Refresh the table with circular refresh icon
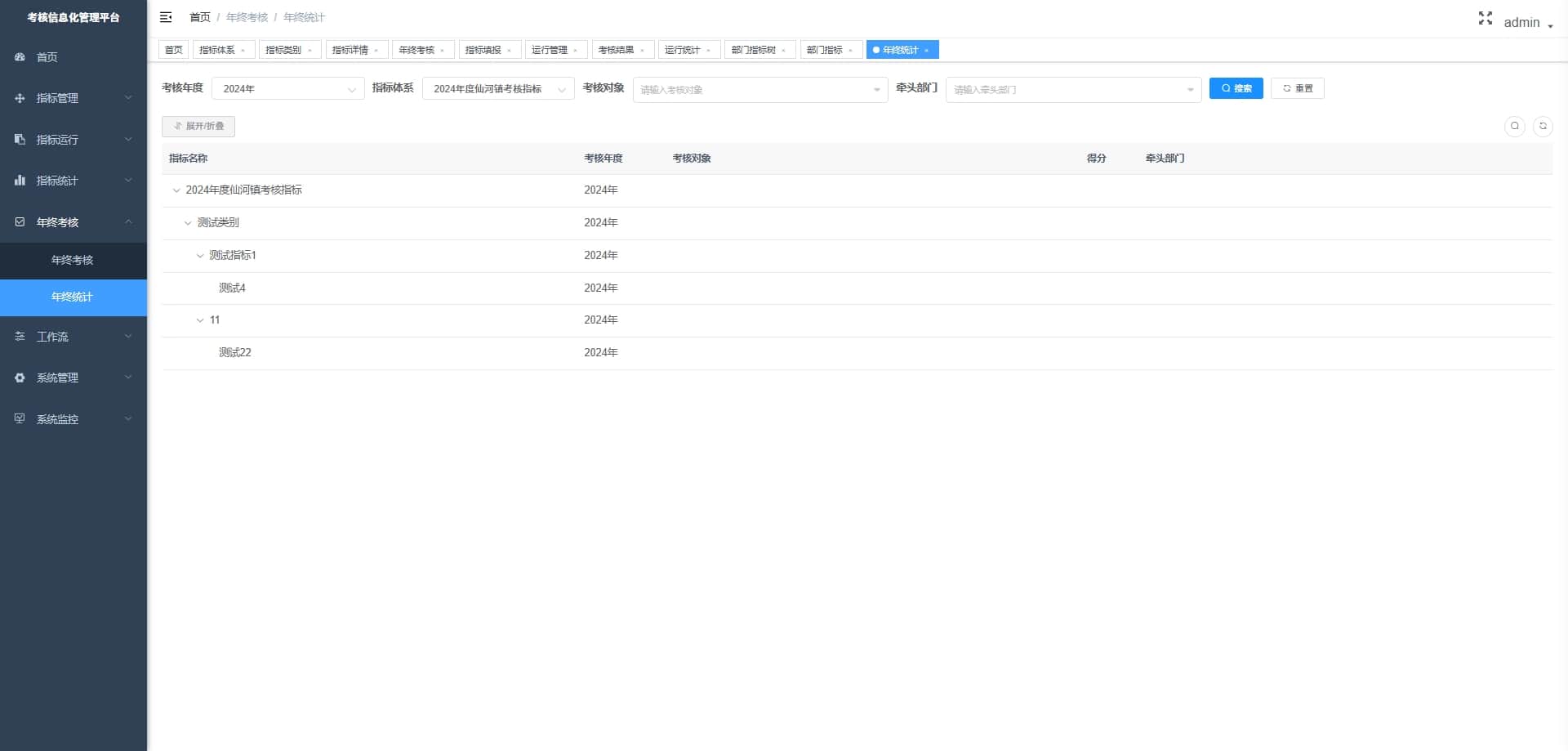The width and height of the screenshot is (1568, 751). click(1543, 126)
